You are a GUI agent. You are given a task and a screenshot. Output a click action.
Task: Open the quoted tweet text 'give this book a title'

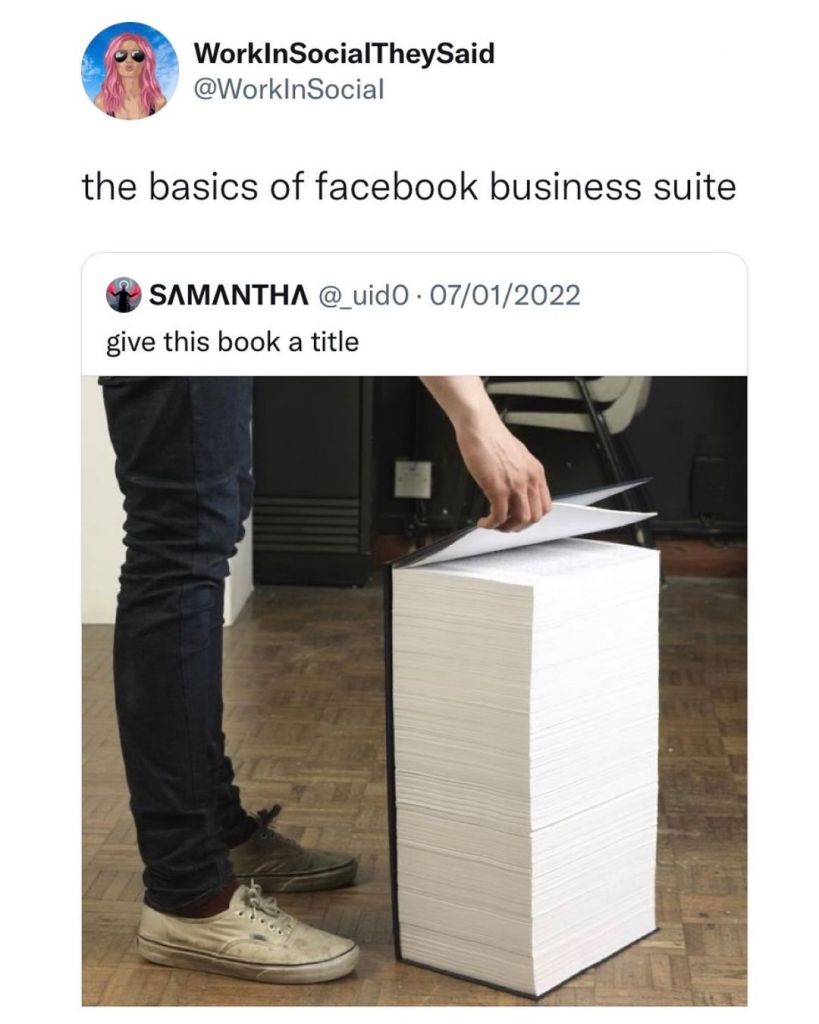tap(233, 342)
